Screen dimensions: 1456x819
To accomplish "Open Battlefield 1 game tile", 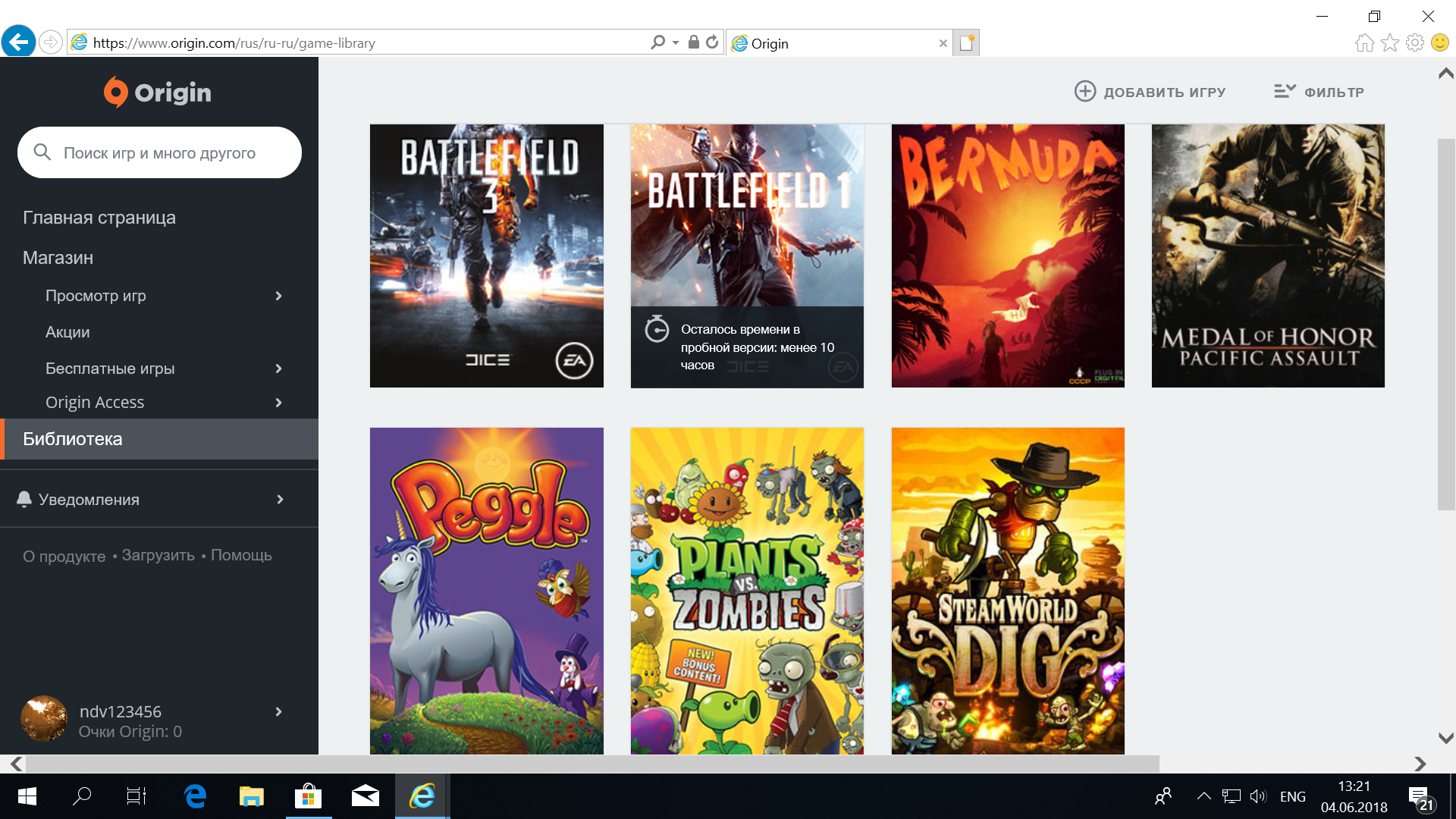I will click(x=747, y=256).
